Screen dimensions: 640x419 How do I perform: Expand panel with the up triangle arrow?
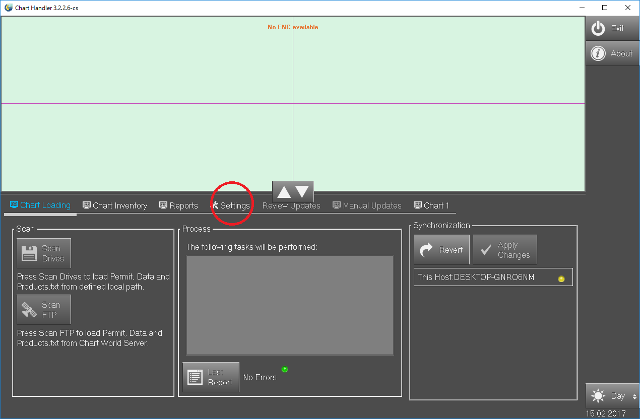[x=283, y=191]
